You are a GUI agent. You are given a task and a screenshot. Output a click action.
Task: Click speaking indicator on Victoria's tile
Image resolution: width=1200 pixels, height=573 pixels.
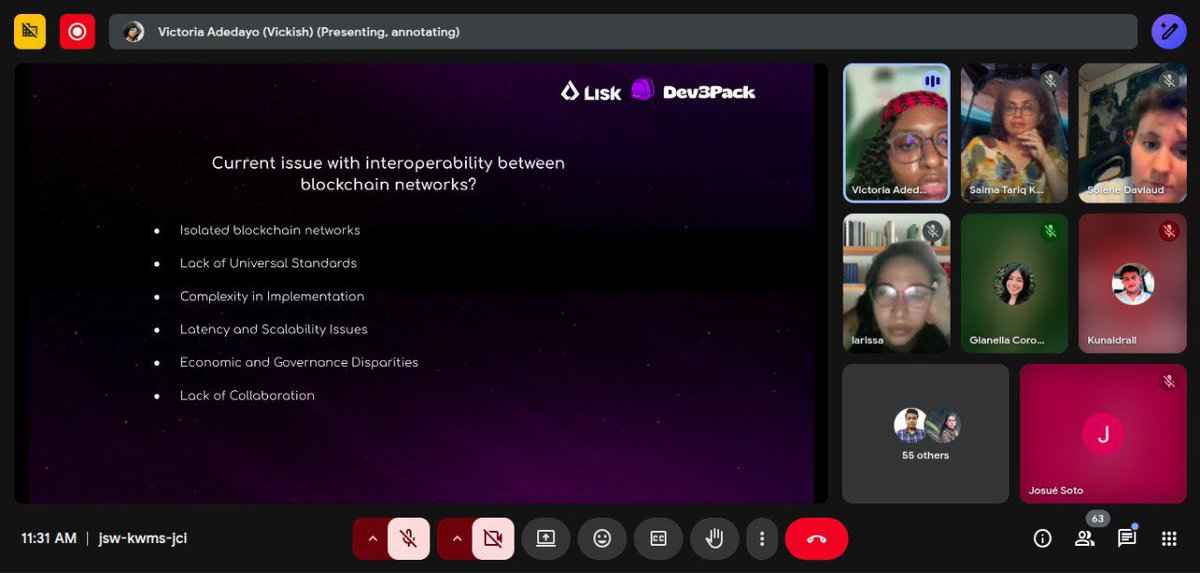tap(932, 81)
